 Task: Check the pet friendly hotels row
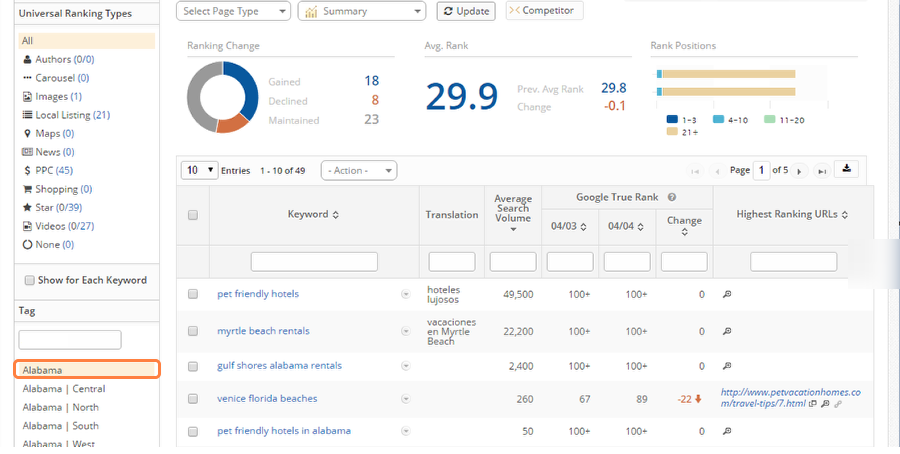click(193, 294)
